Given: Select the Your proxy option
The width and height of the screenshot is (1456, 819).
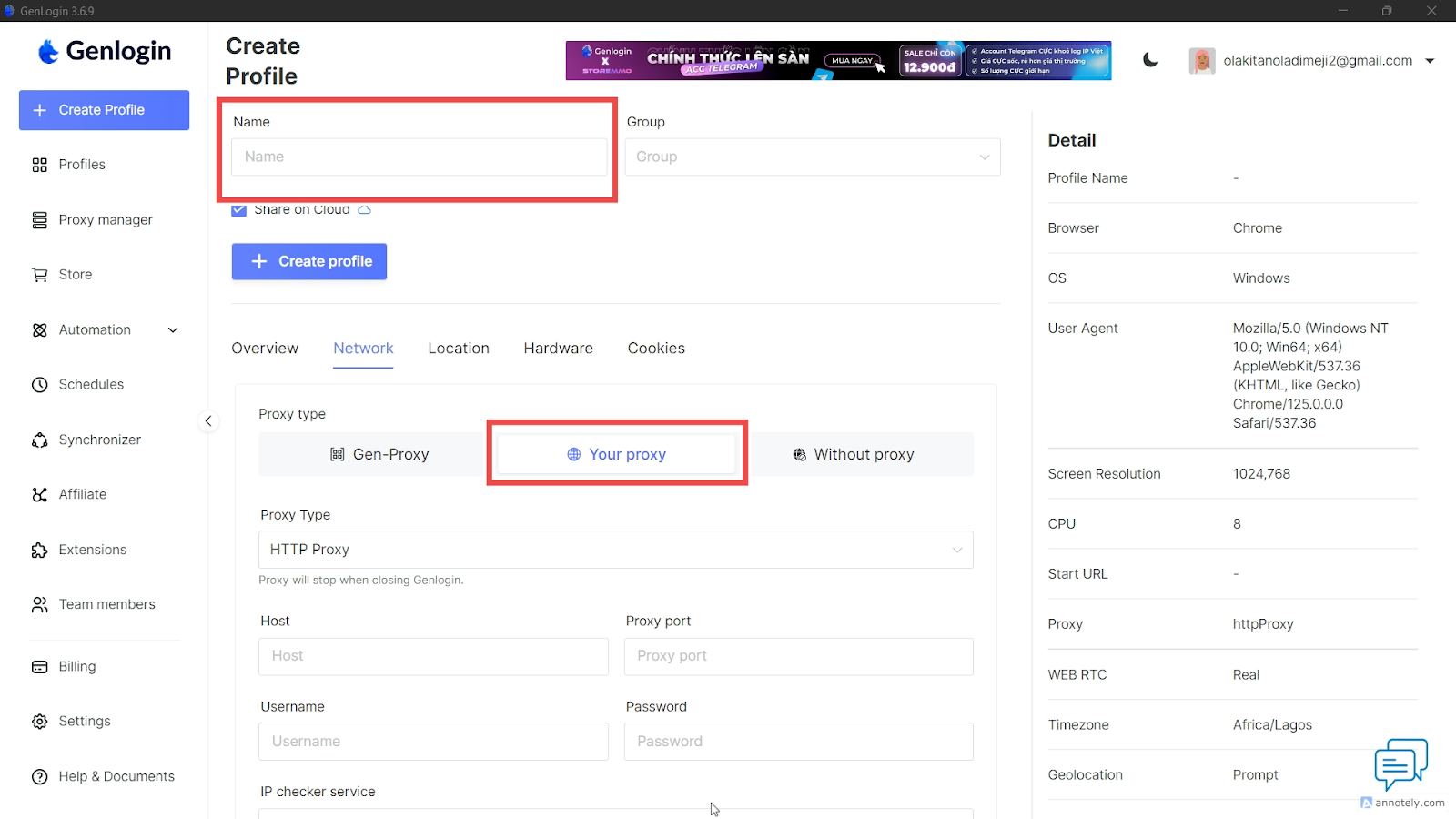Looking at the screenshot, I should [x=617, y=455].
